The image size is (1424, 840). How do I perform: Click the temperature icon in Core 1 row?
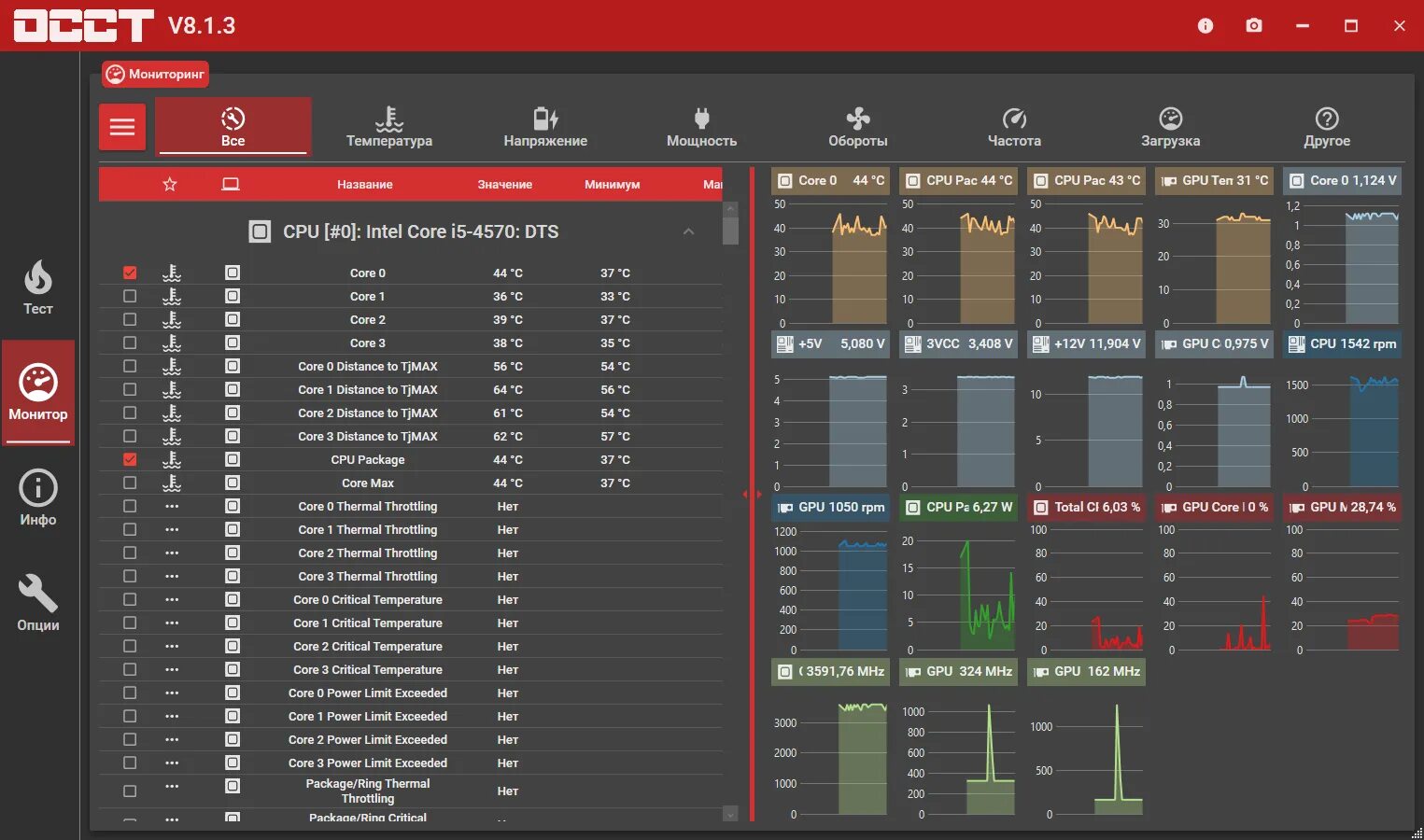click(172, 296)
